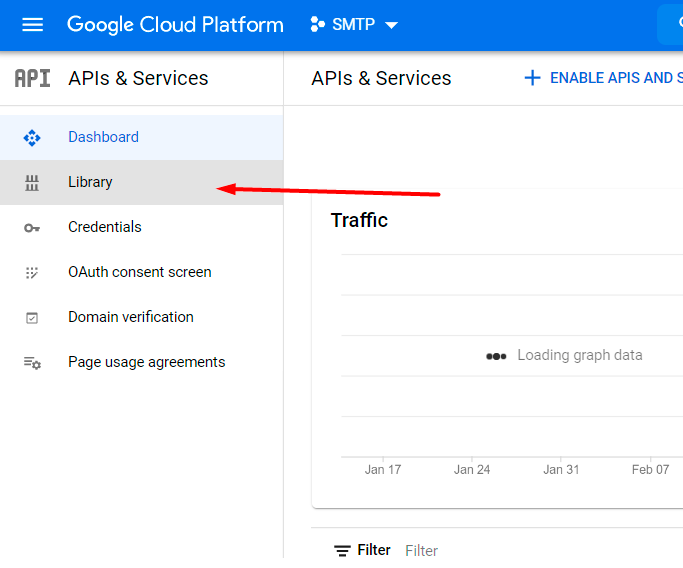Open the Library menu item
Screen dimensions: 683x568
[90, 182]
